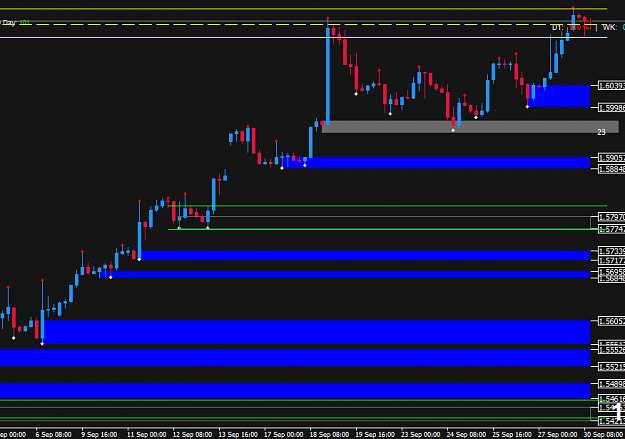625x439 pixels.
Task: Click the 17 Sep 00:00 time label
Action: click(x=283, y=434)
